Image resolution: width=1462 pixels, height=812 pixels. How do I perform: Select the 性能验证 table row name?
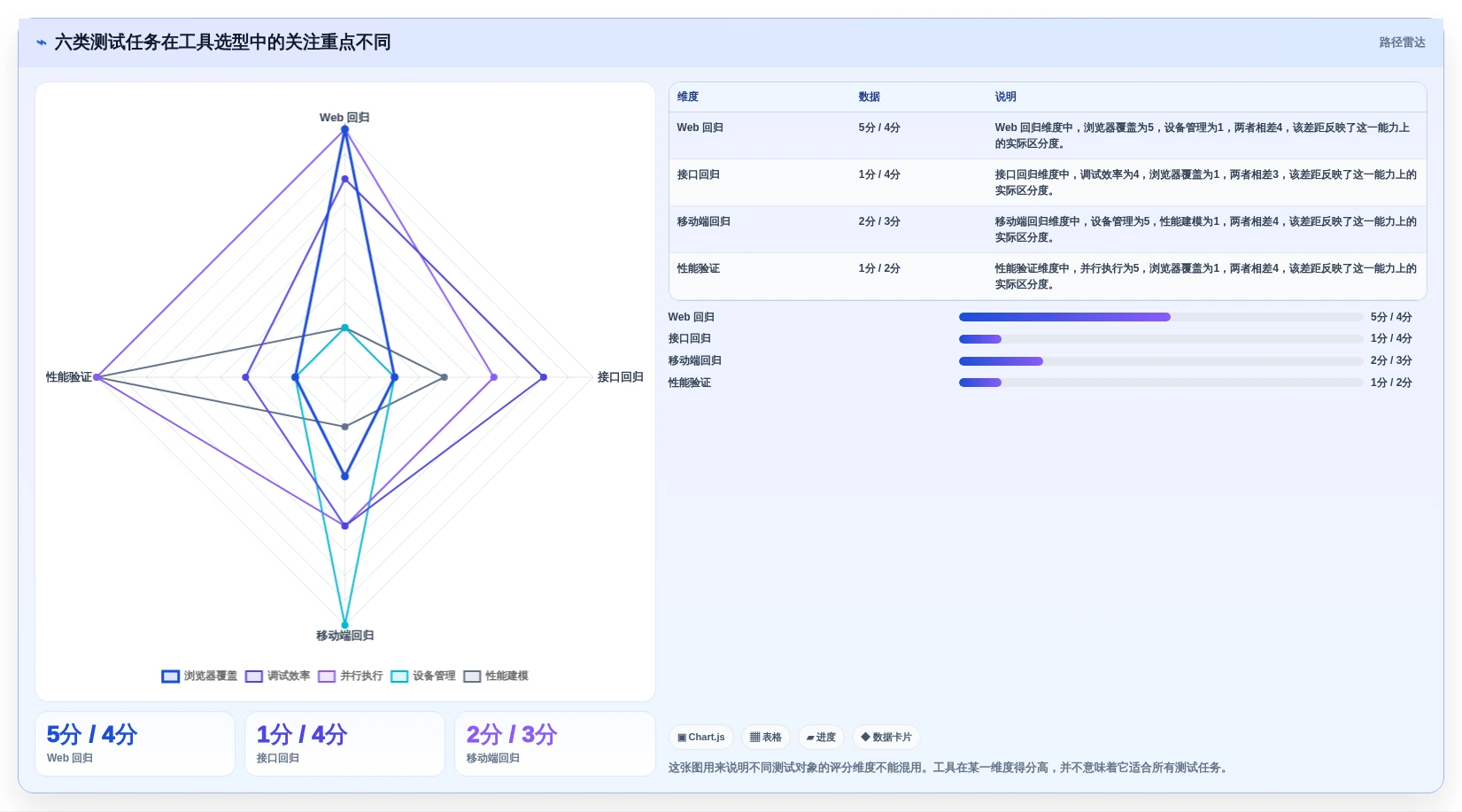[x=698, y=268]
